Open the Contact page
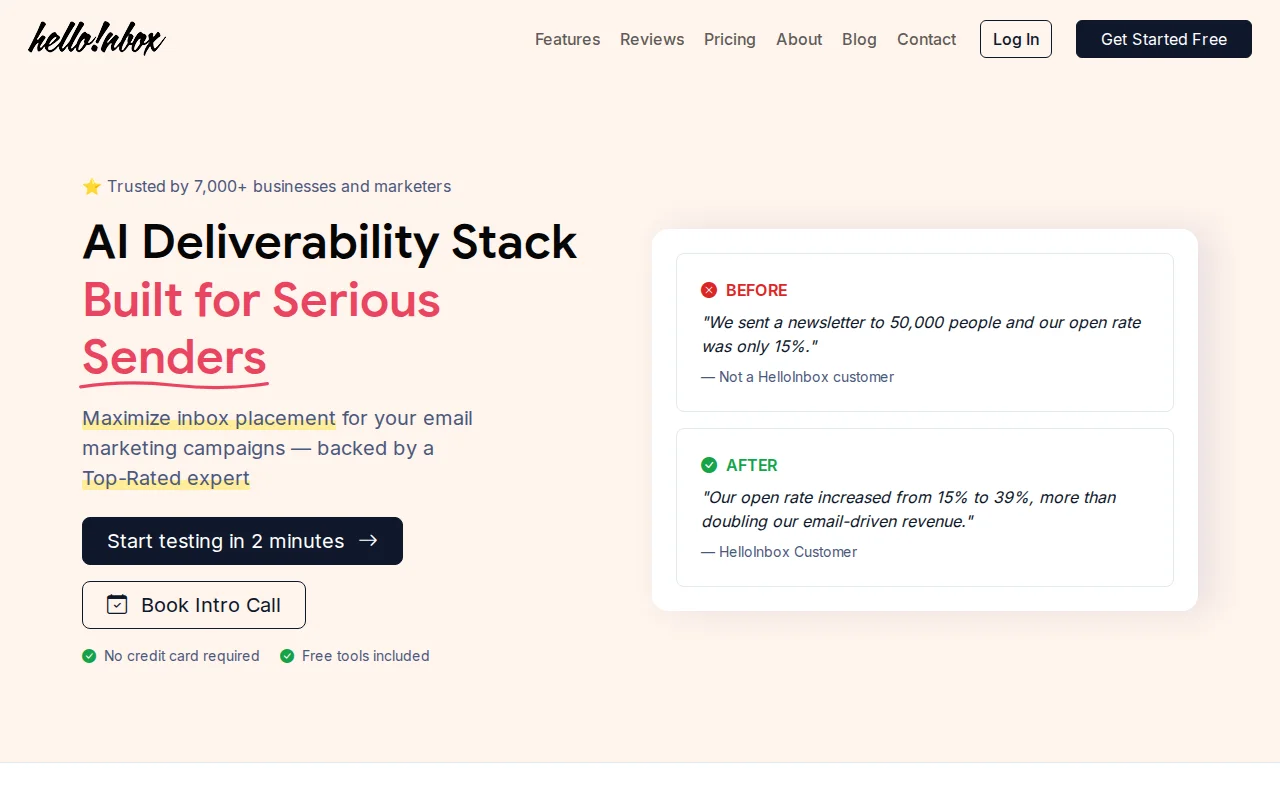The height and width of the screenshot is (800, 1280). coord(926,39)
